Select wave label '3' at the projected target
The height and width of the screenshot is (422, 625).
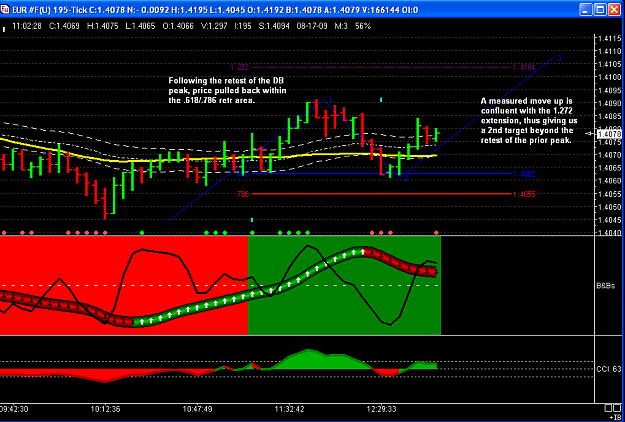559,58
